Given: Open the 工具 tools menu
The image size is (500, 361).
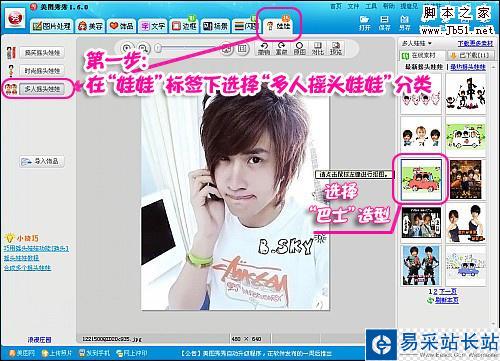Looking at the screenshot, I should pos(371,6).
